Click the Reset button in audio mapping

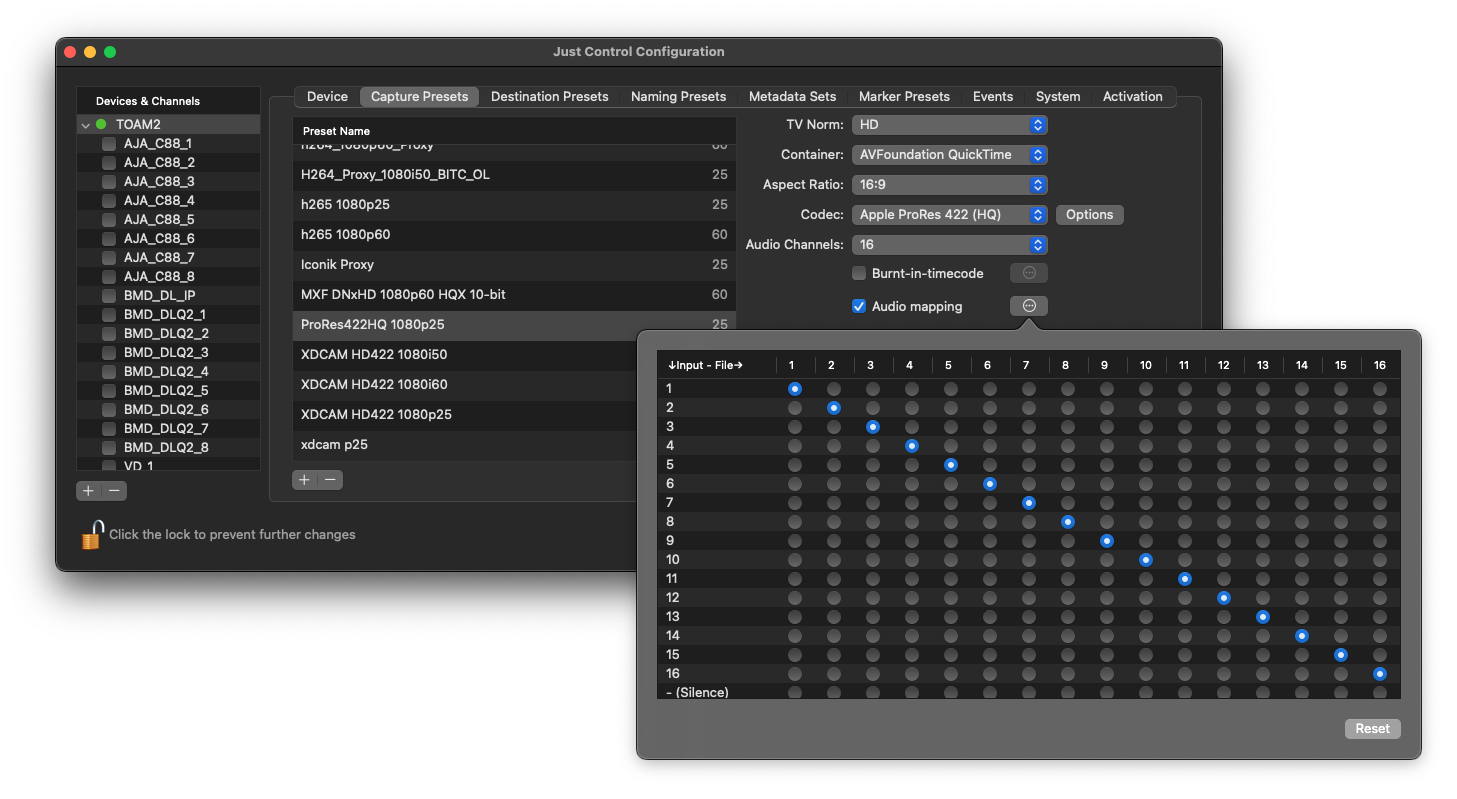pyautogui.click(x=1372, y=729)
